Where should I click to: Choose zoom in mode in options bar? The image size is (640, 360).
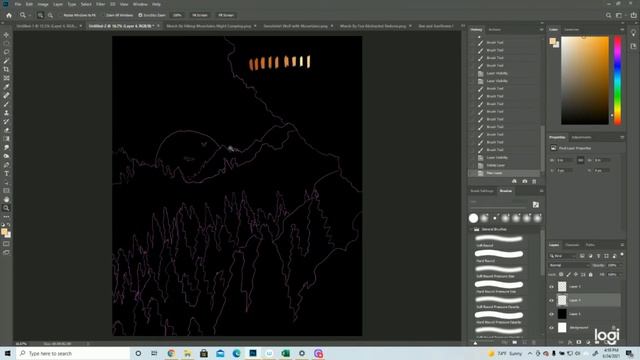pyautogui.click(x=40, y=15)
